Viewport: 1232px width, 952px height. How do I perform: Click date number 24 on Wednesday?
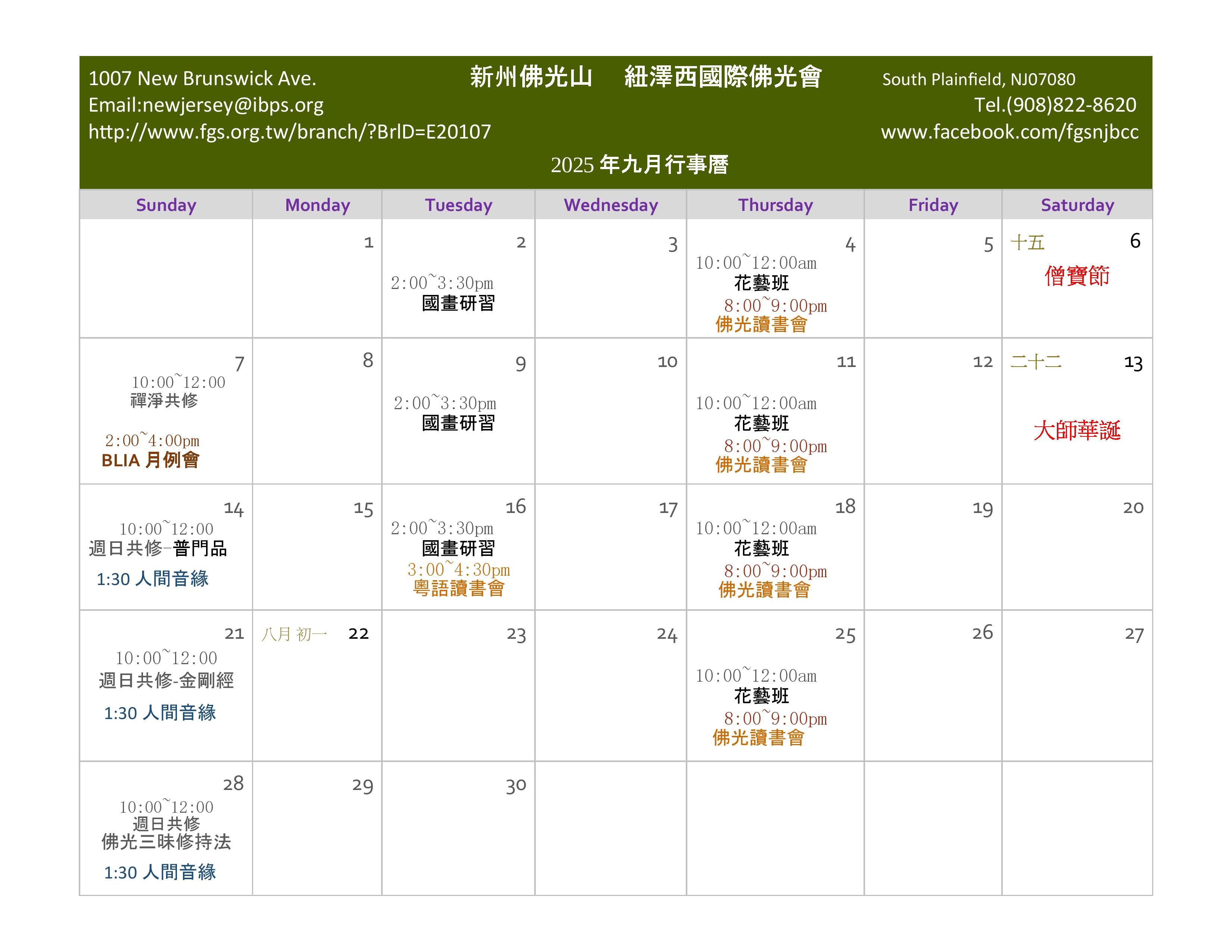(667, 634)
